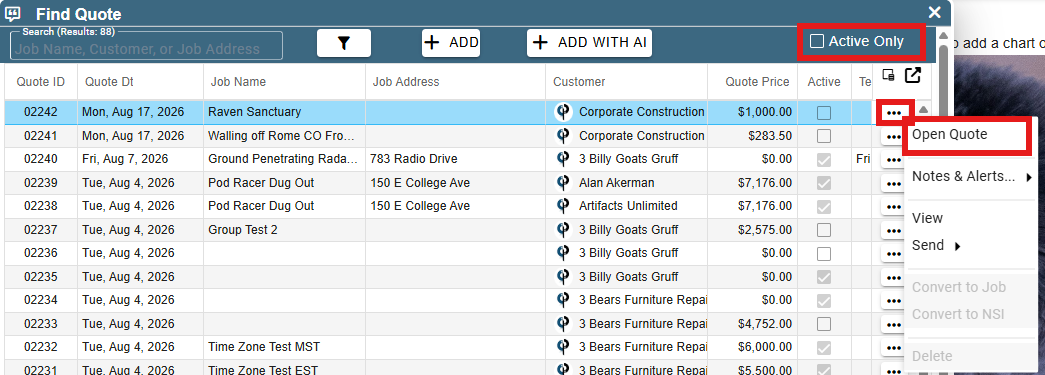Toggle Active checkbox for quote 02239

click(x=824, y=183)
